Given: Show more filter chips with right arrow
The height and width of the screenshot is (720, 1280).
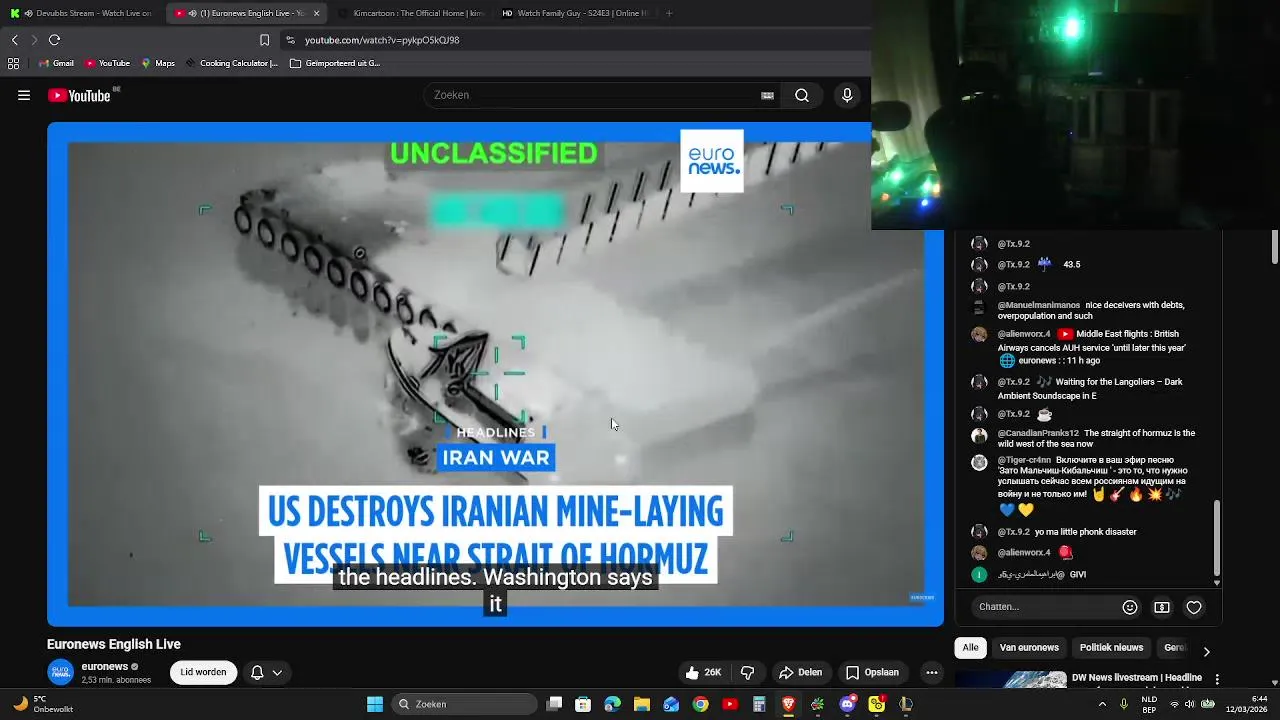Looking at the screenshot, I should 1206,651.
